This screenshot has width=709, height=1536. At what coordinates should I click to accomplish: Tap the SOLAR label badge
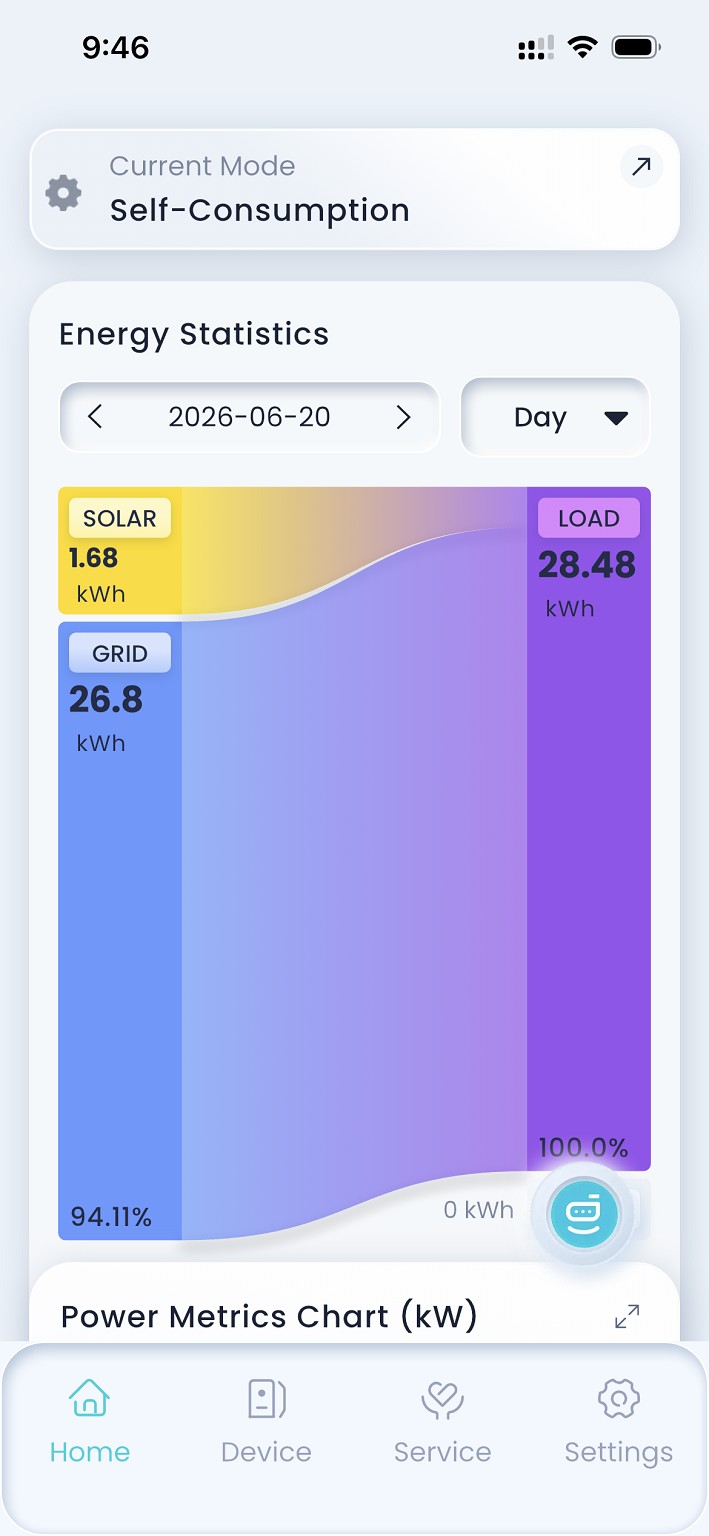tap(120, 518)
